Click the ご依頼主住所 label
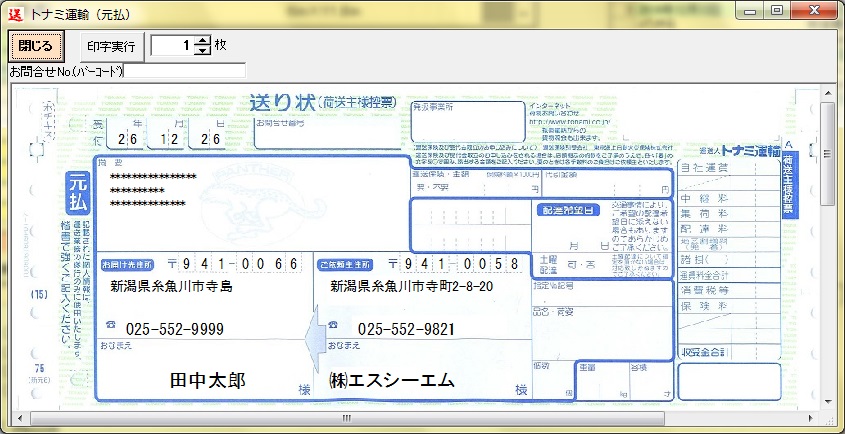This screenshot has width=845, height=434. pos(345,265)
